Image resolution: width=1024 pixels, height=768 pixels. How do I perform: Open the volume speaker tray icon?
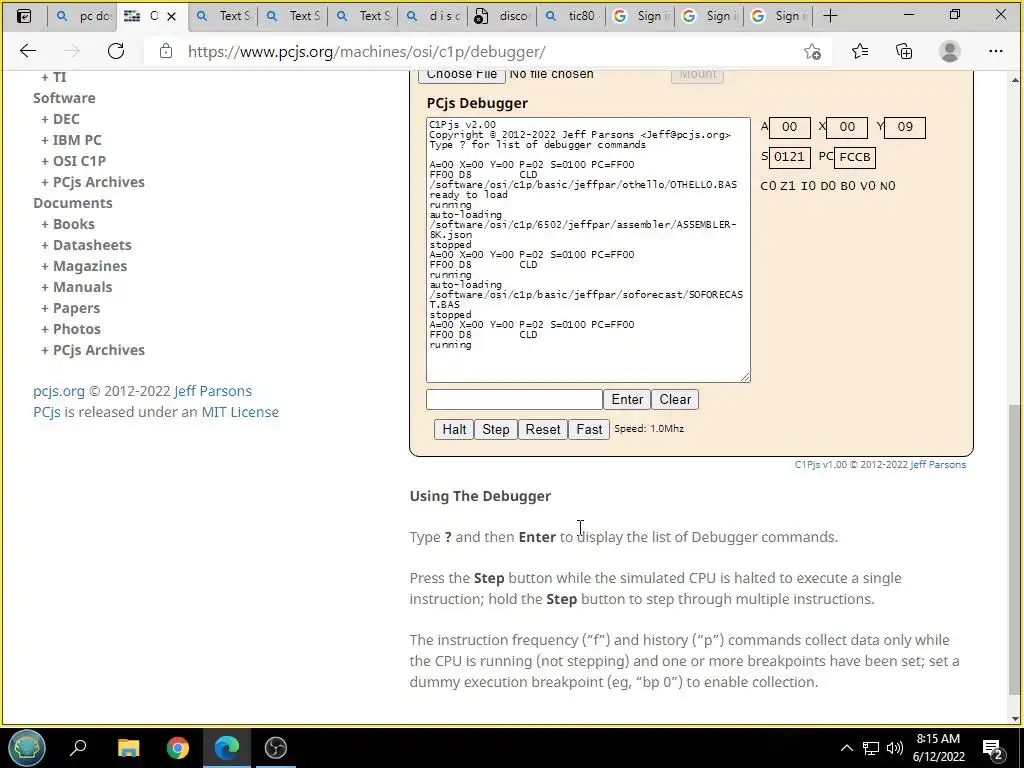click(x=895, y=748)
